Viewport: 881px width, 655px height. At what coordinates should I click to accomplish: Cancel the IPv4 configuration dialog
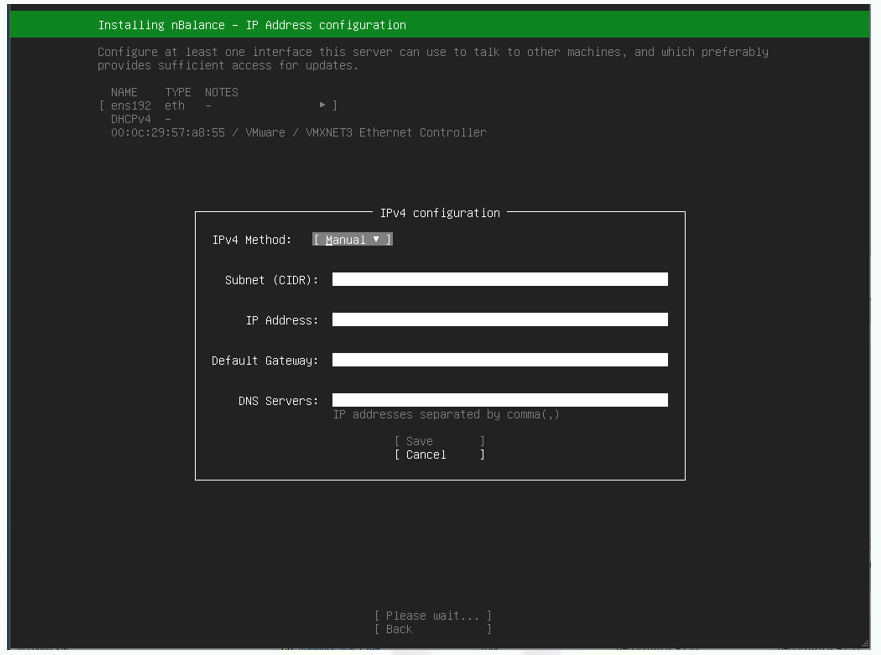tap(439, 455)
